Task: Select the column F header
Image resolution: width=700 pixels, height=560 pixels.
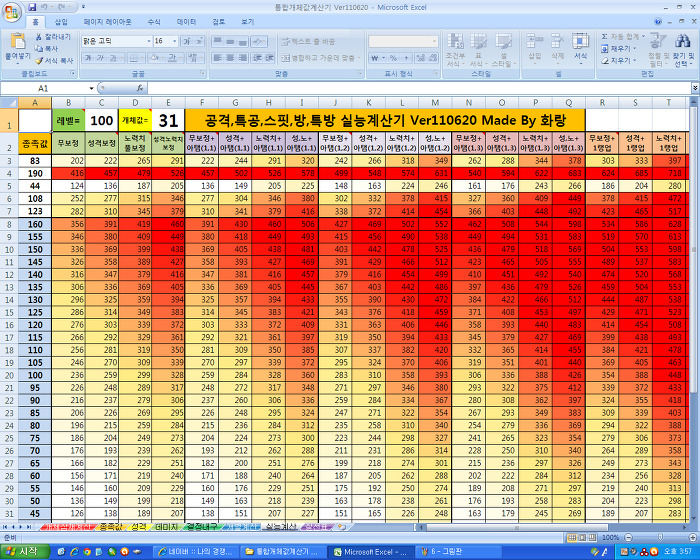Action: [204, 102]
